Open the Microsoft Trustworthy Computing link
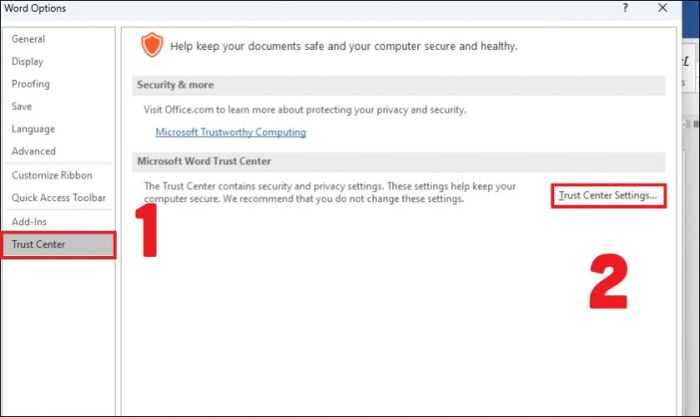The image size is (700, 417). click(230, 132)
